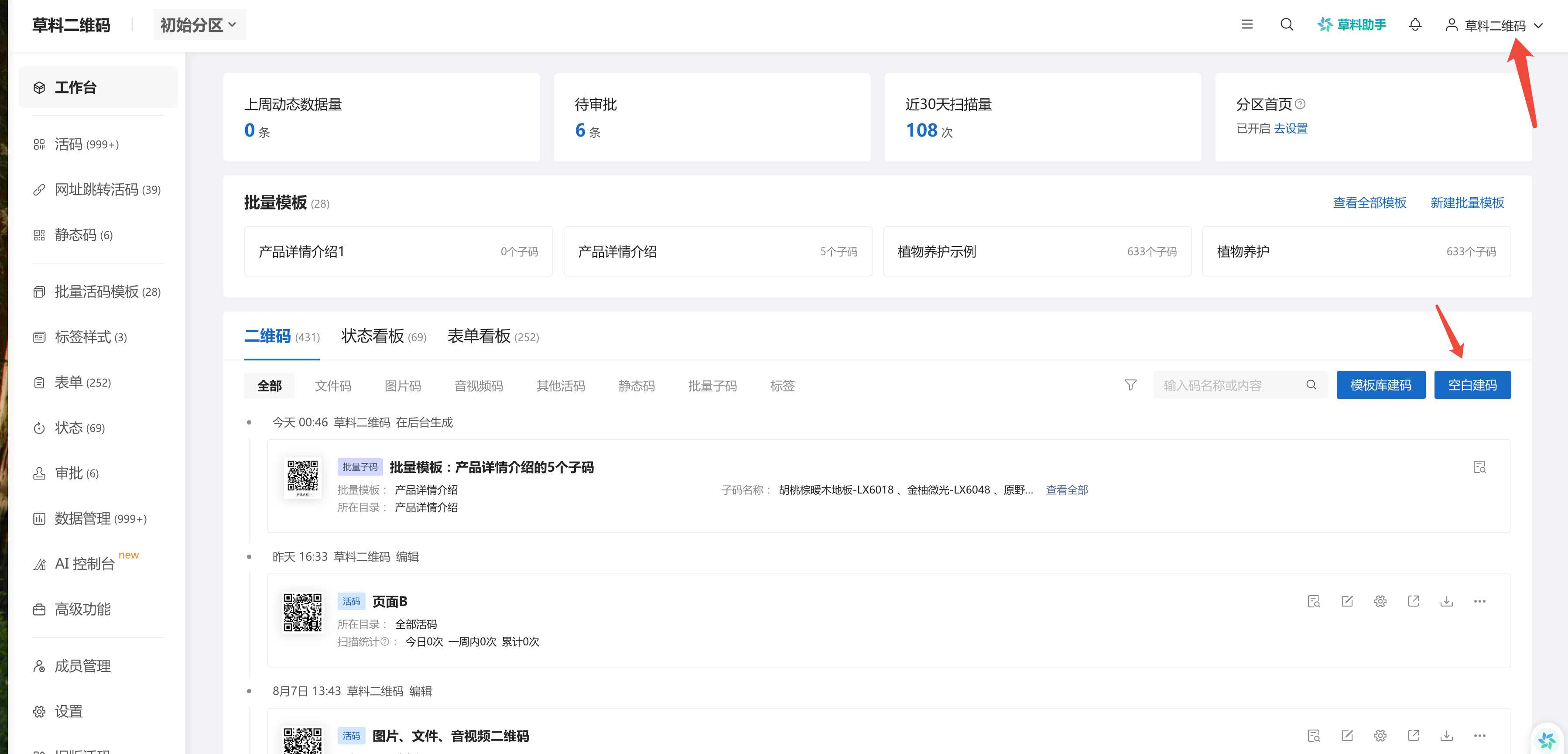Download the 页面B QR code

[x=1446, y=601]
